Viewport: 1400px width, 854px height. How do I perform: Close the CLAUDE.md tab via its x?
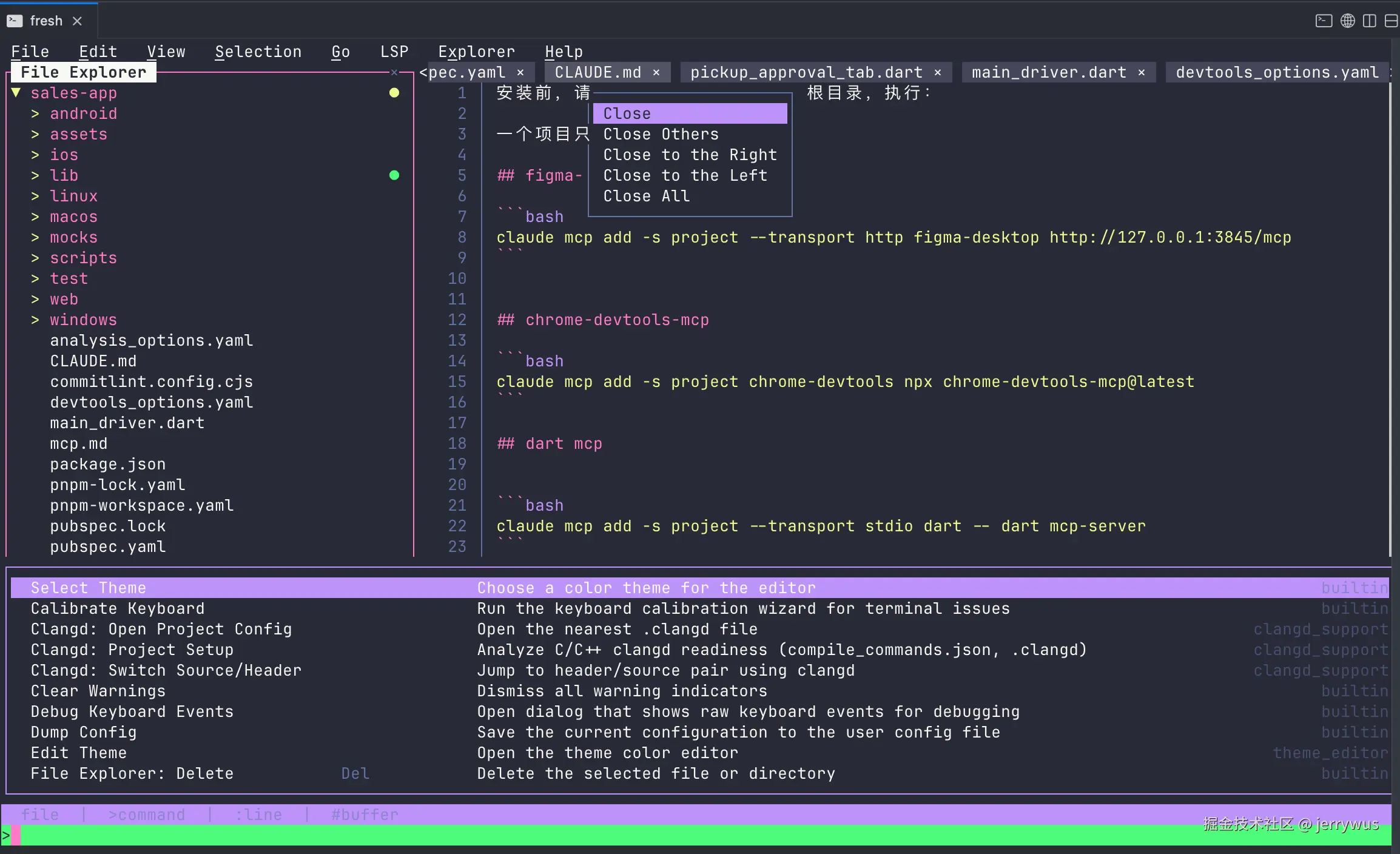tap(656, 72)
